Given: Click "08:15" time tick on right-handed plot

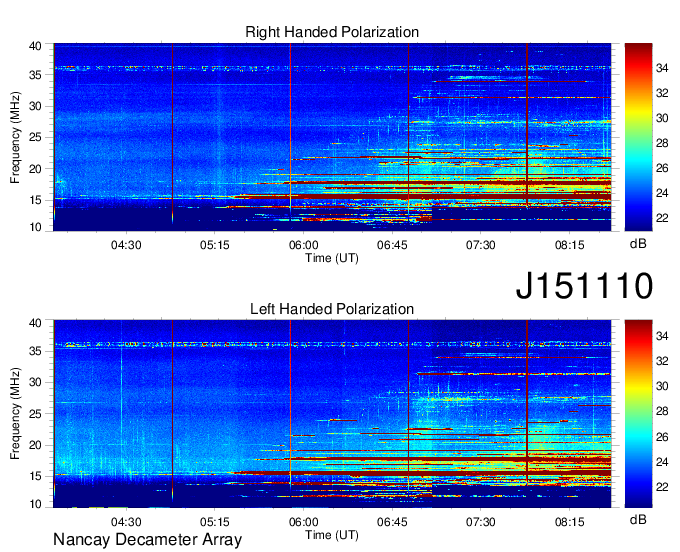Looking at the screenshot, I should [x=569, y=245].
